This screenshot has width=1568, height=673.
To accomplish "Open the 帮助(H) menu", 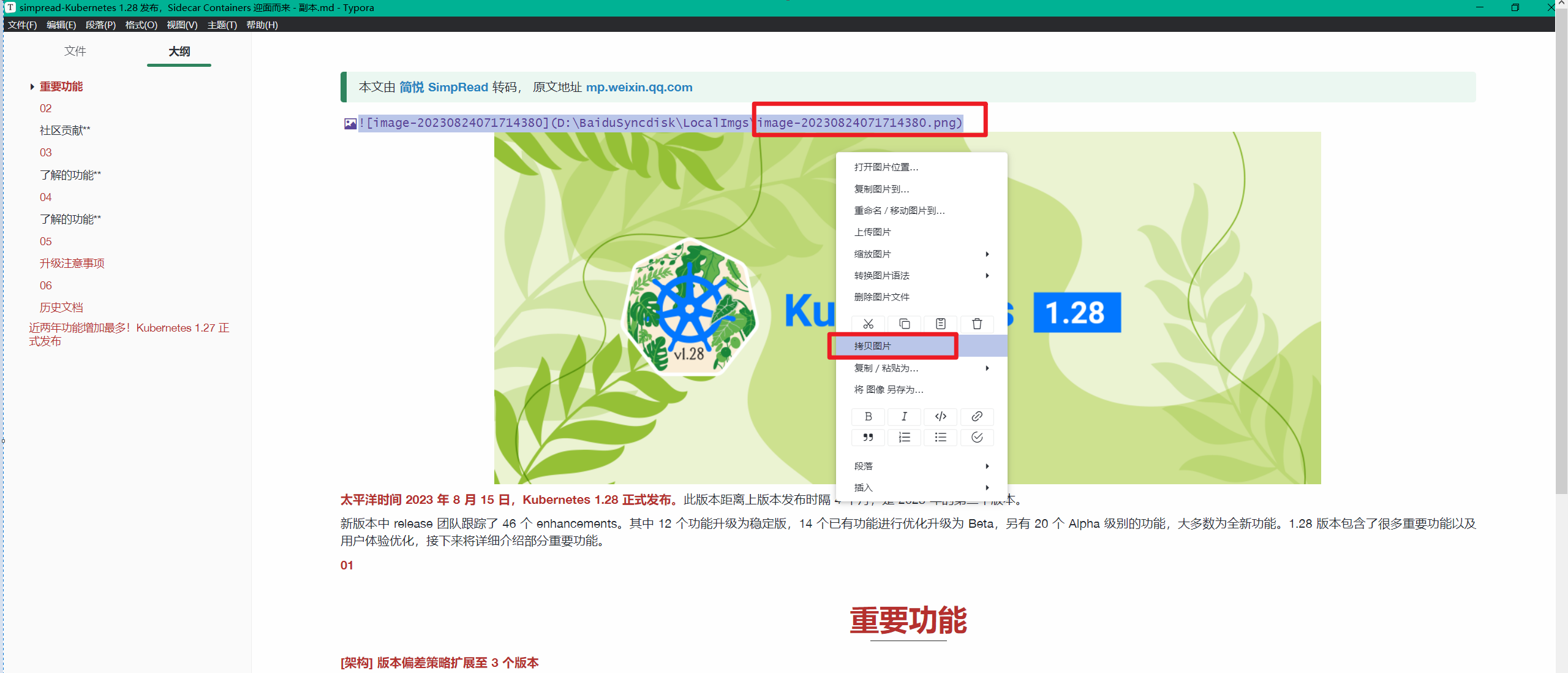I will tap(262, 25).
